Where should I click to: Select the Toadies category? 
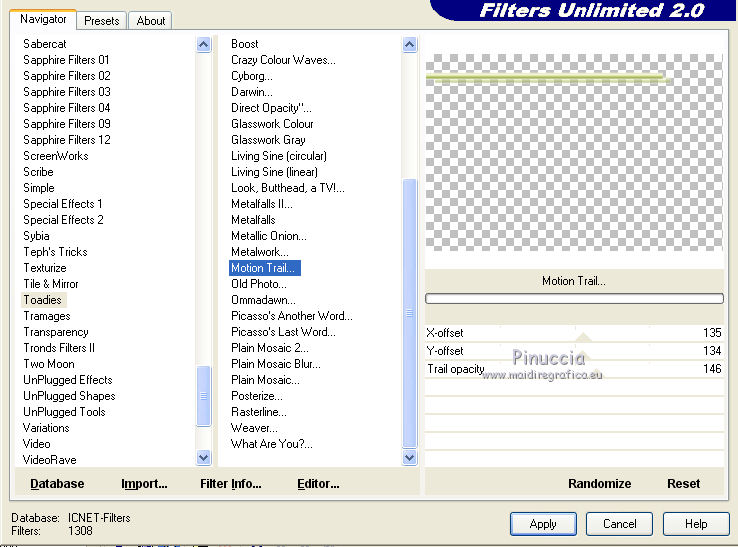[42, 300]
